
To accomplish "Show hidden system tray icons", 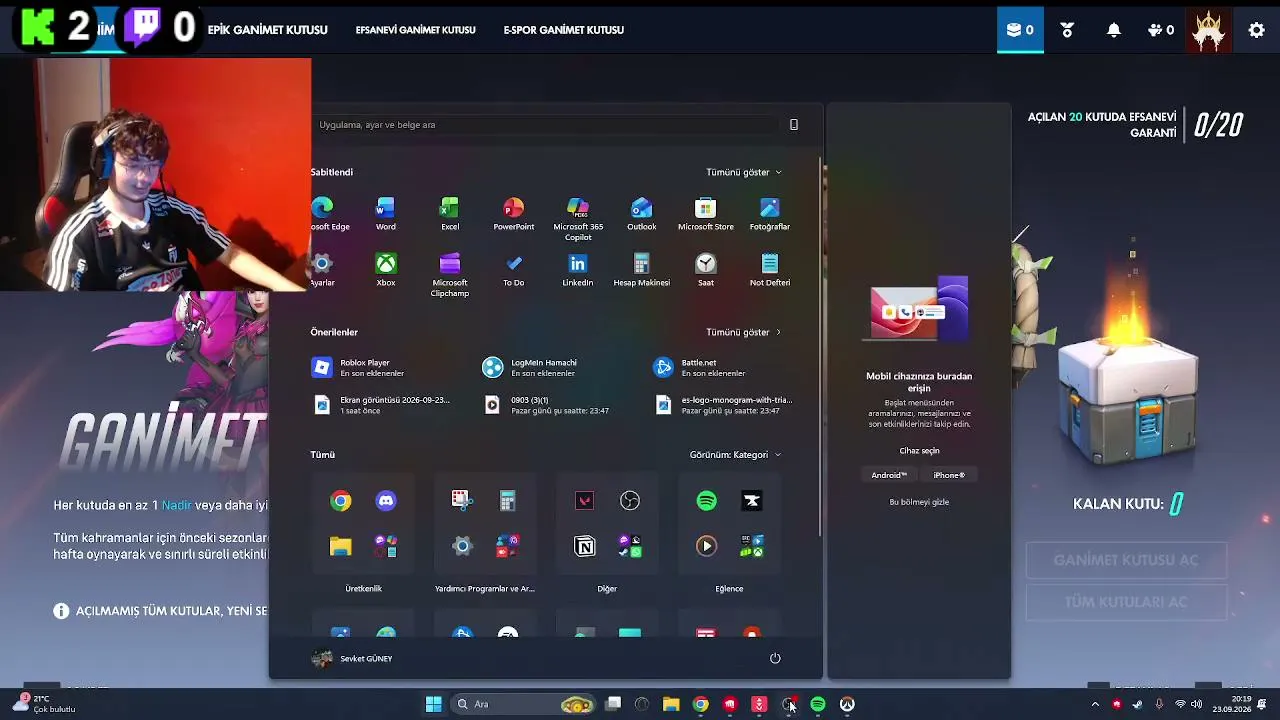I will click(x=1095, y=704).
